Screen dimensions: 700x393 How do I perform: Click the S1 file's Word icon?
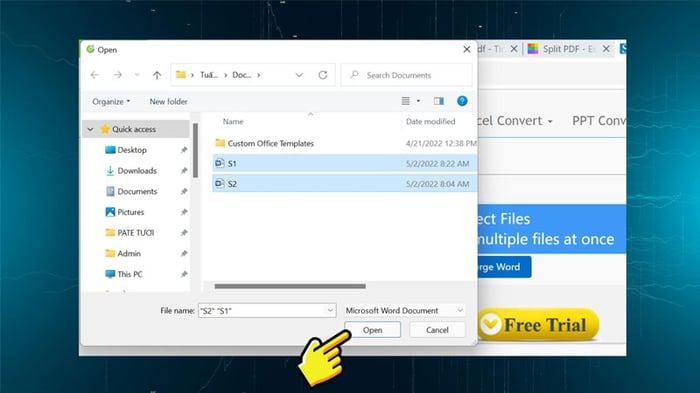point(220,163)
